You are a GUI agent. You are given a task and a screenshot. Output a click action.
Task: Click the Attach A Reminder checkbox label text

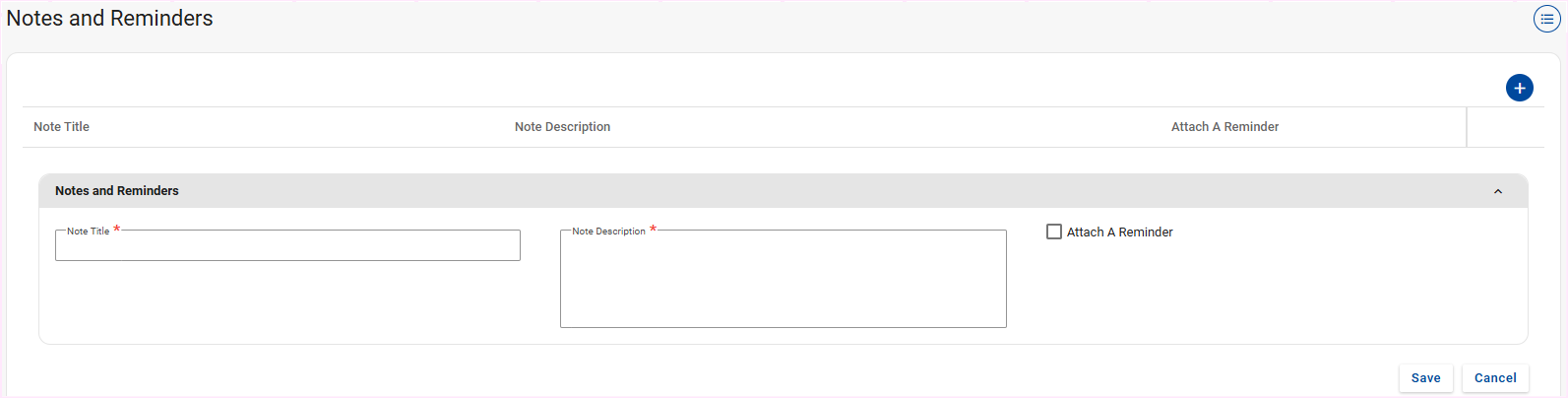pos(1119,232)
